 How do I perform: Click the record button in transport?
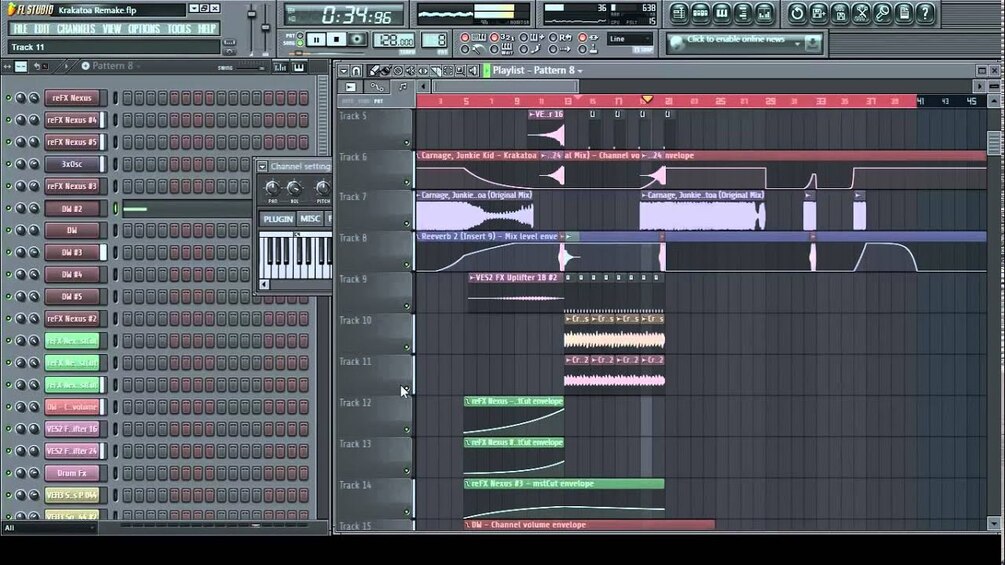pos(357,40)
